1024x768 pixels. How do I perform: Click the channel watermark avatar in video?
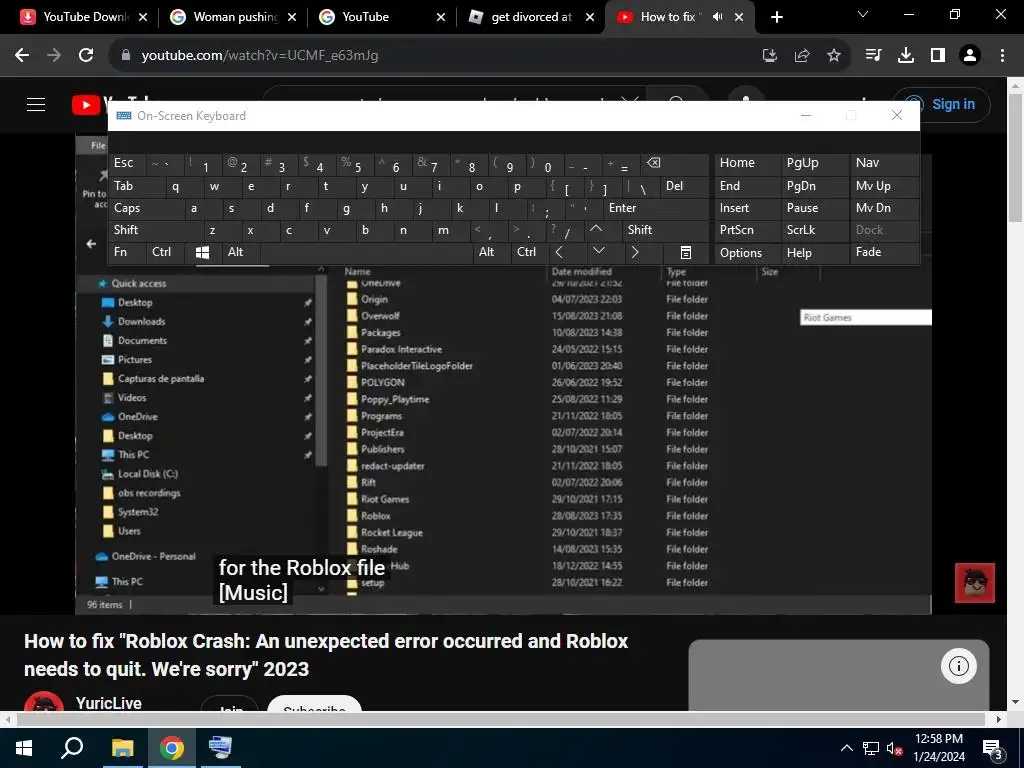click(x=974, y=583)
